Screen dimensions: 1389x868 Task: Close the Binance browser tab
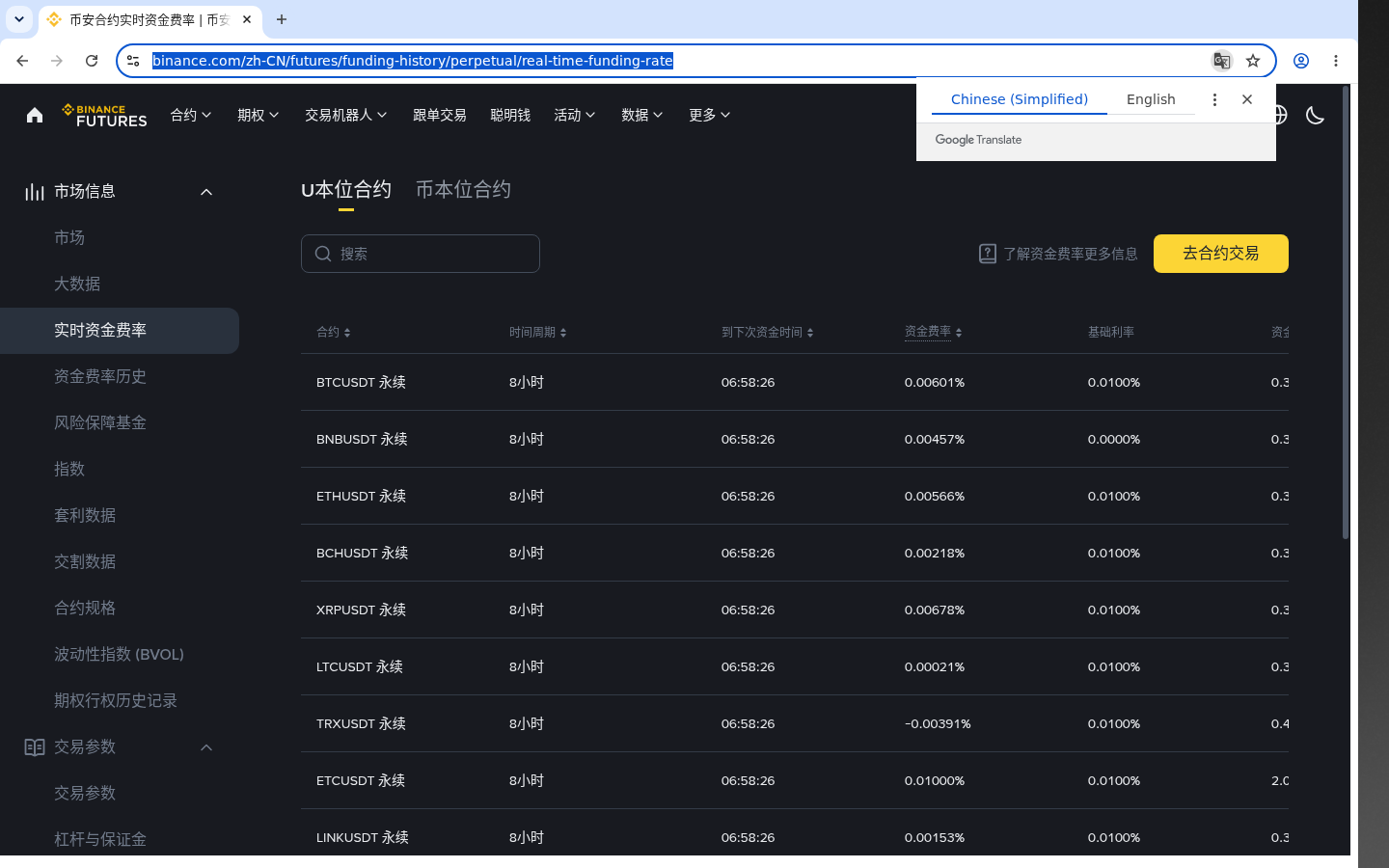(x=247, y=19)
